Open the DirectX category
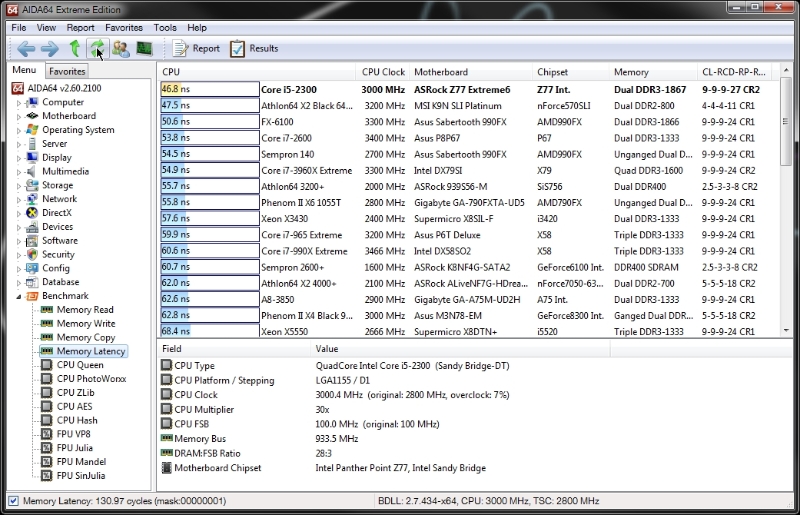This screenshot has width=800, height=515. (57, 212)
